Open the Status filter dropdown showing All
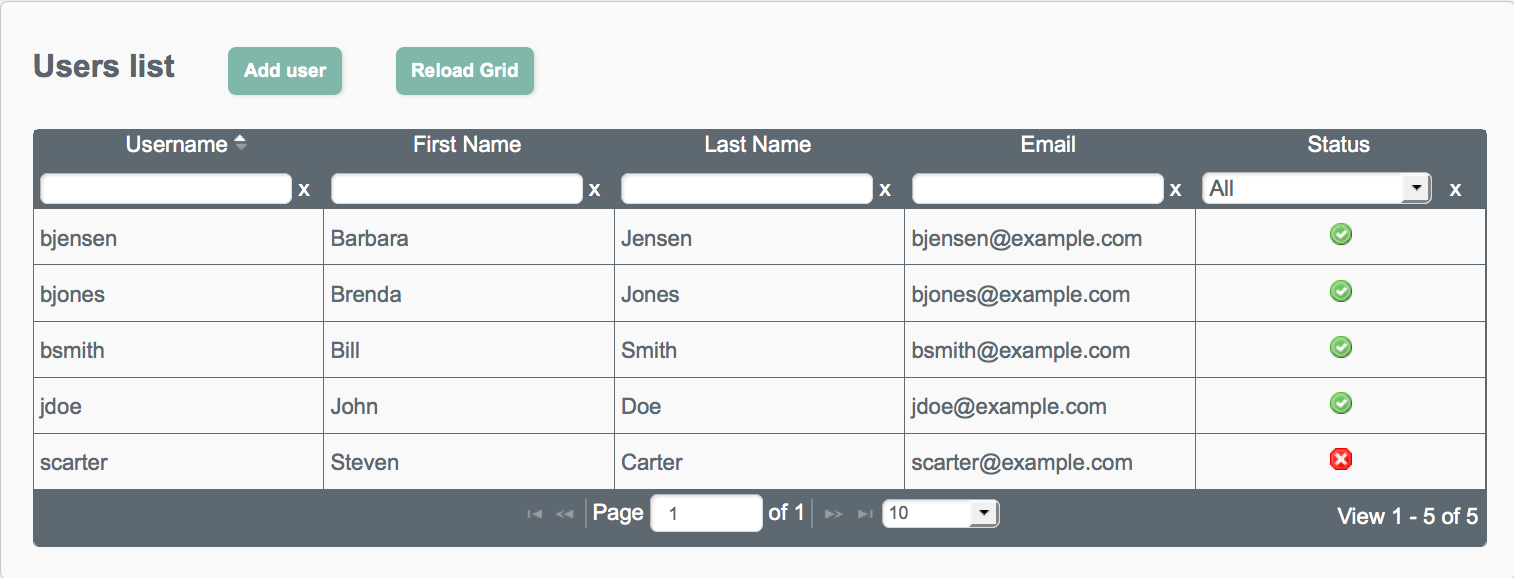This screenshot has height=578, width=1514. point(1317,189)
